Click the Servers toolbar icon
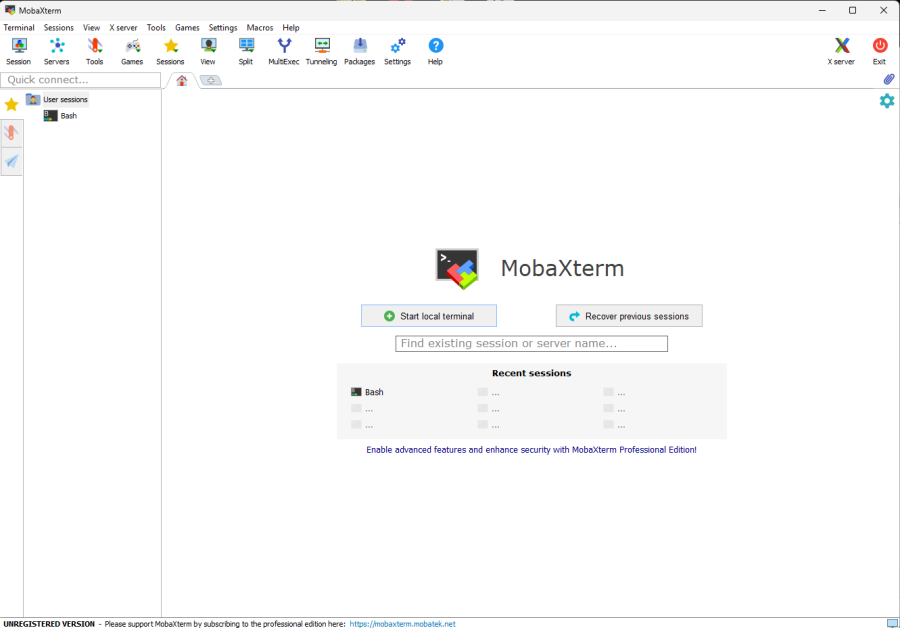Image resolution: width=900 pixels, height=628 pixels. [x=57, y=51]
